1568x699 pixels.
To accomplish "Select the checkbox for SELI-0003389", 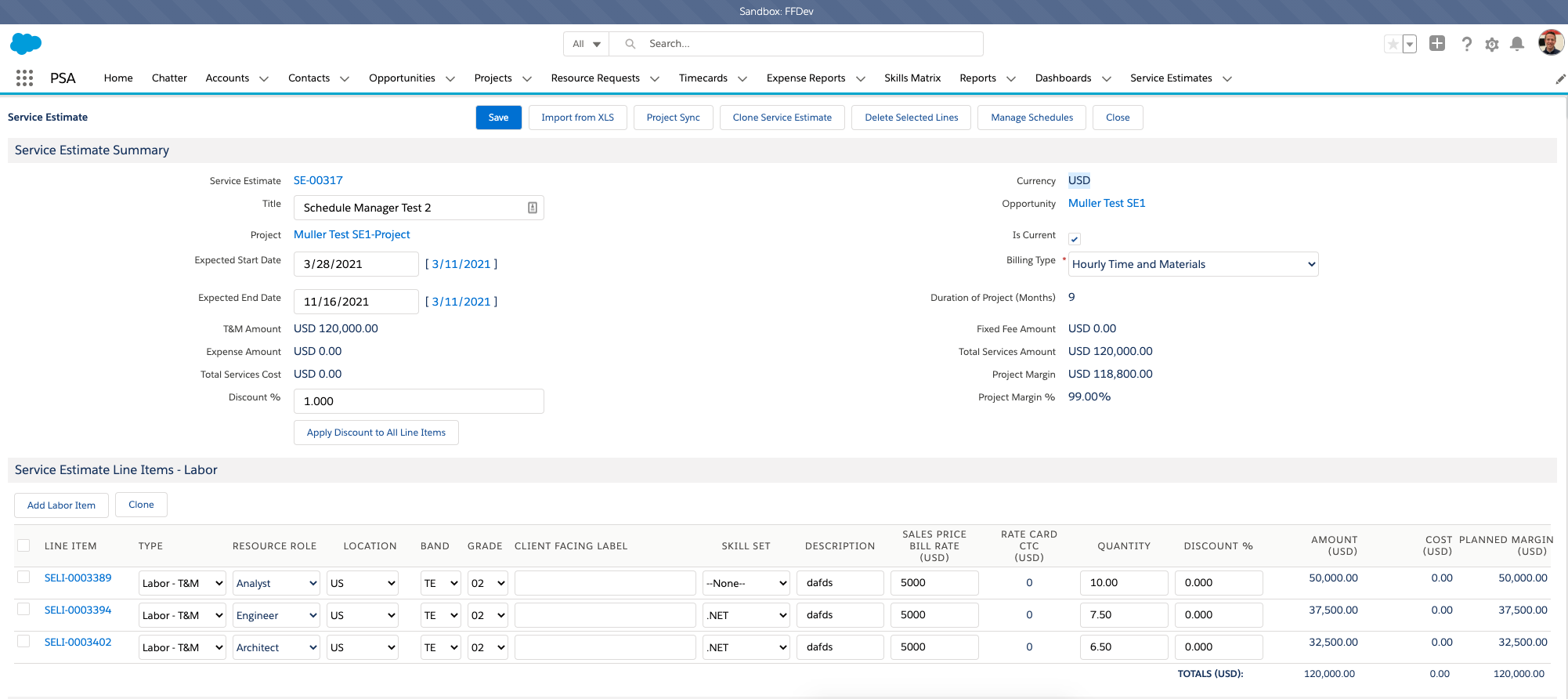I will (x=23, y=578).
